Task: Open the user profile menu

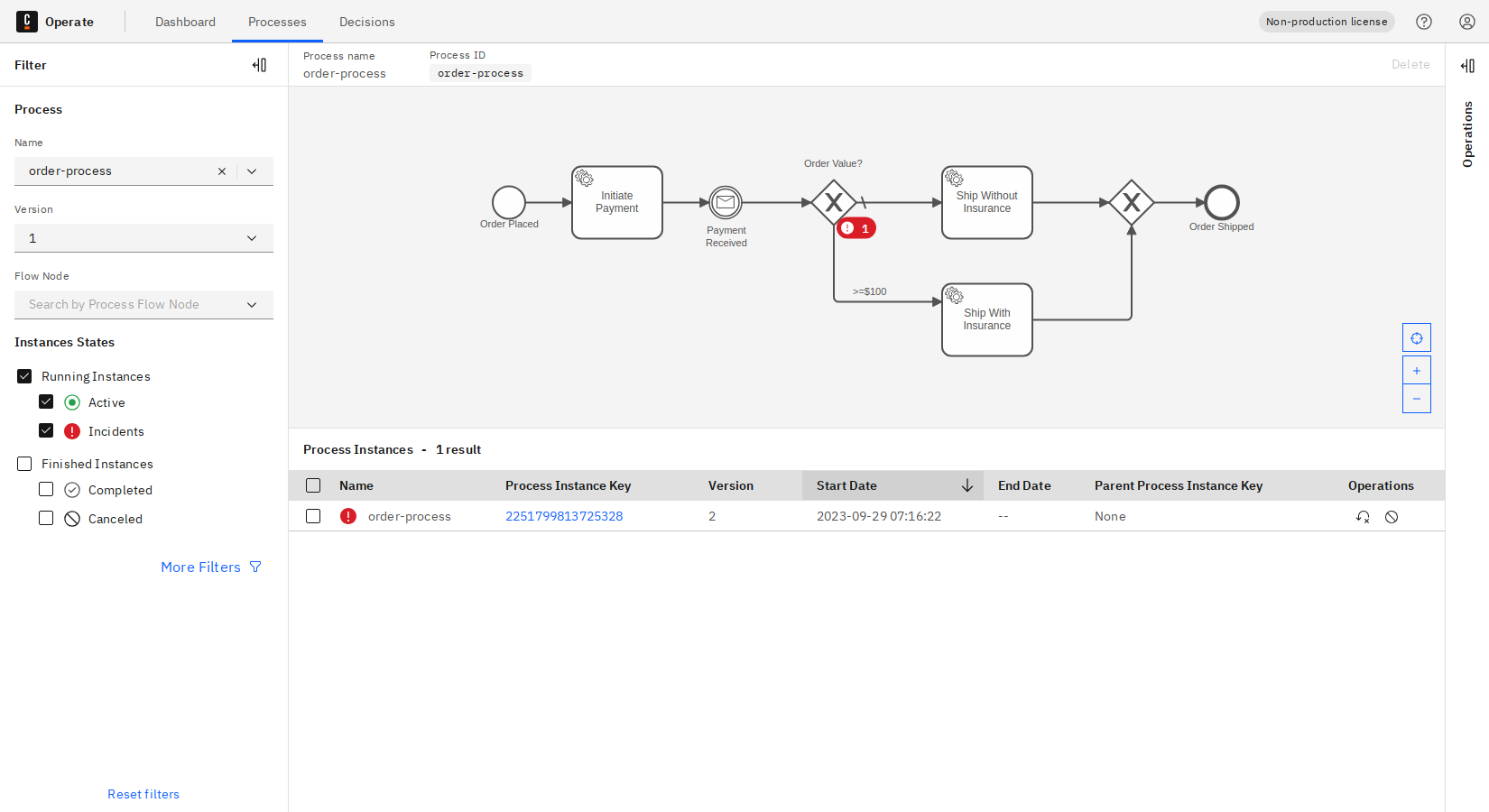Action: coord(1466,21)
